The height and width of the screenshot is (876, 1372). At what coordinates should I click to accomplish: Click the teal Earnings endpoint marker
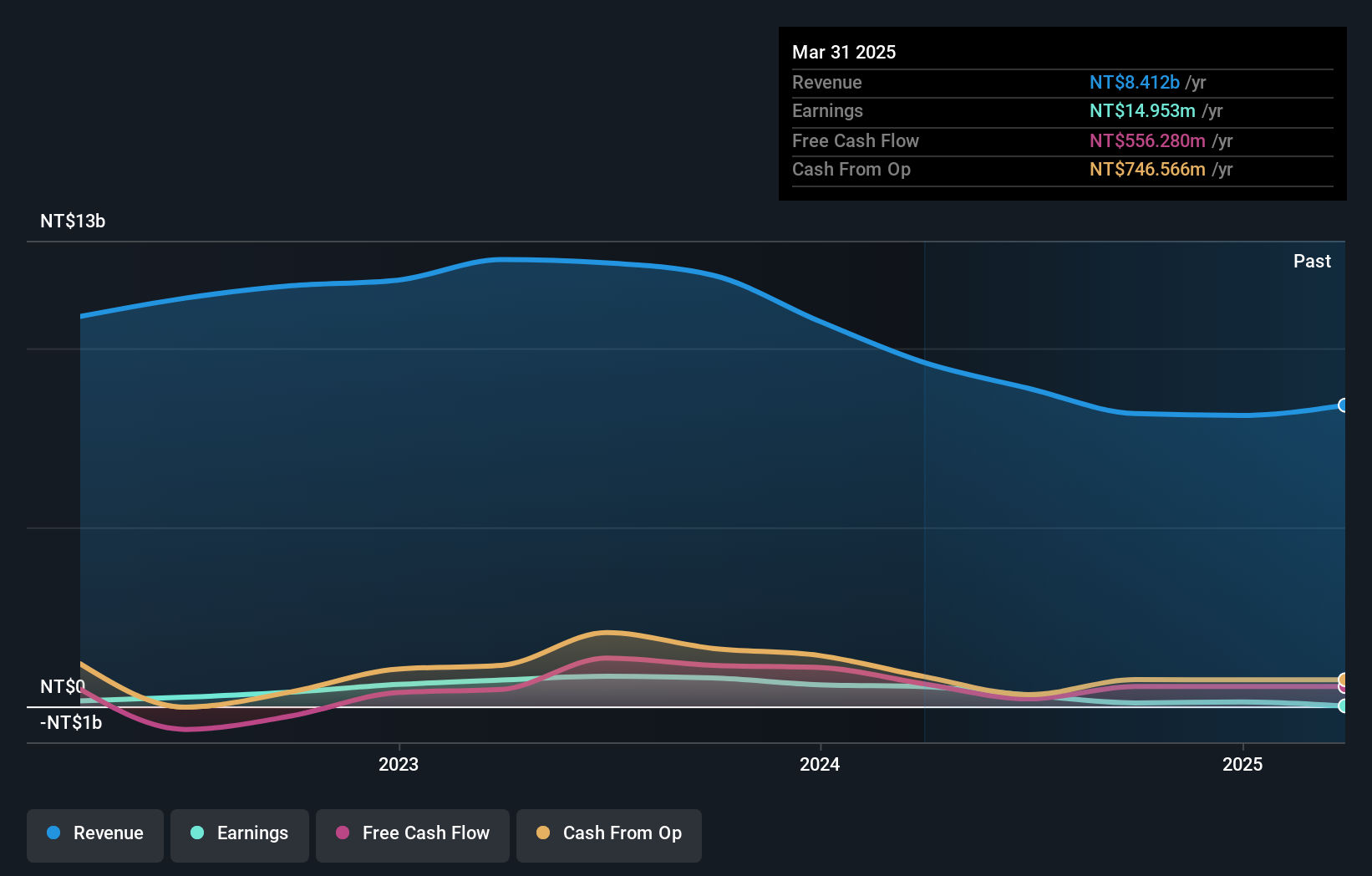(x=1343, y=706)
